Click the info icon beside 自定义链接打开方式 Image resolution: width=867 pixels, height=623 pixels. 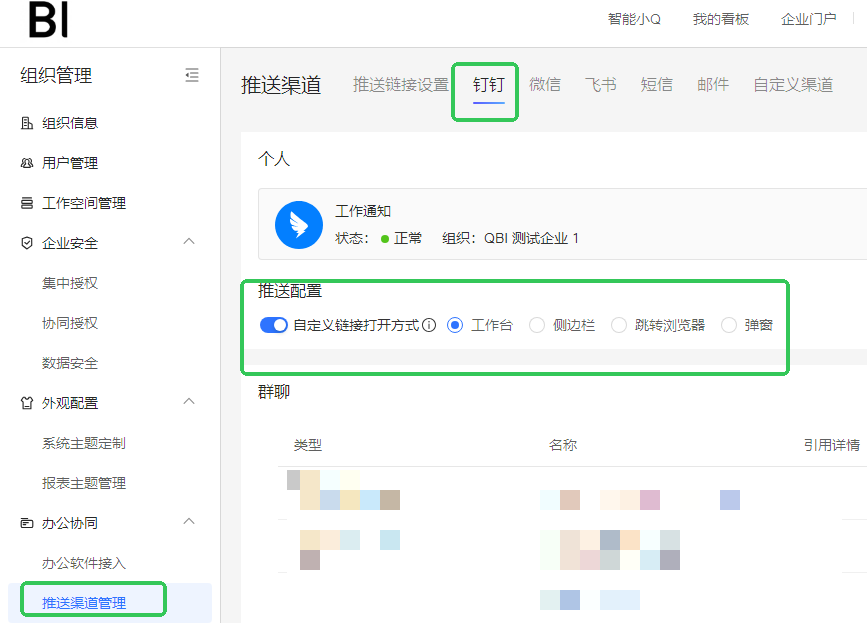[429, 325]
